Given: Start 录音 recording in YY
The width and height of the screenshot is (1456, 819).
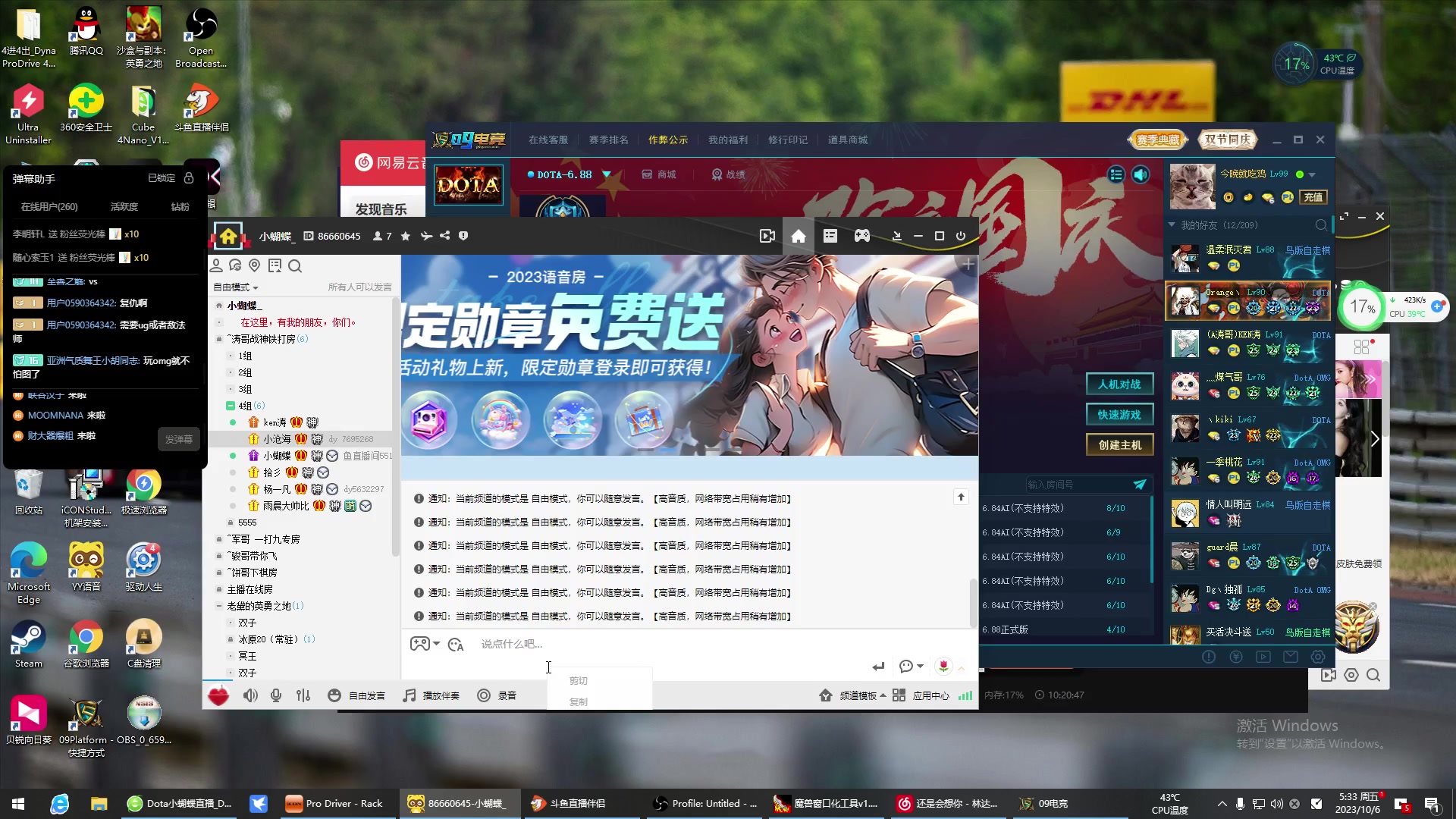Looking at the screenshot, I should [497, 695].
